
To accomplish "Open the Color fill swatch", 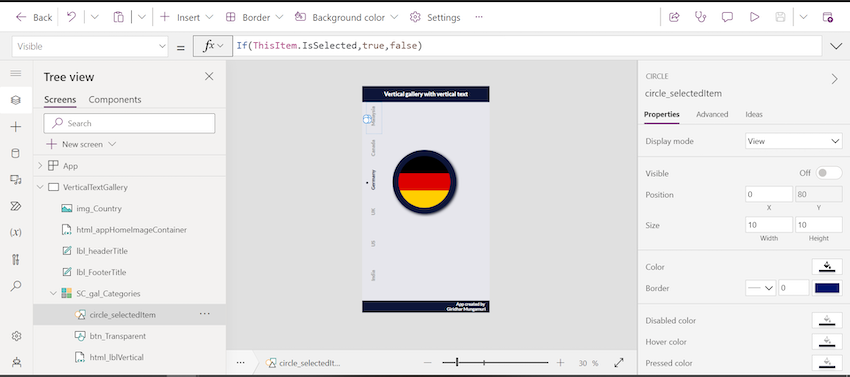I will pyautogui.click(x=827, y=267).
